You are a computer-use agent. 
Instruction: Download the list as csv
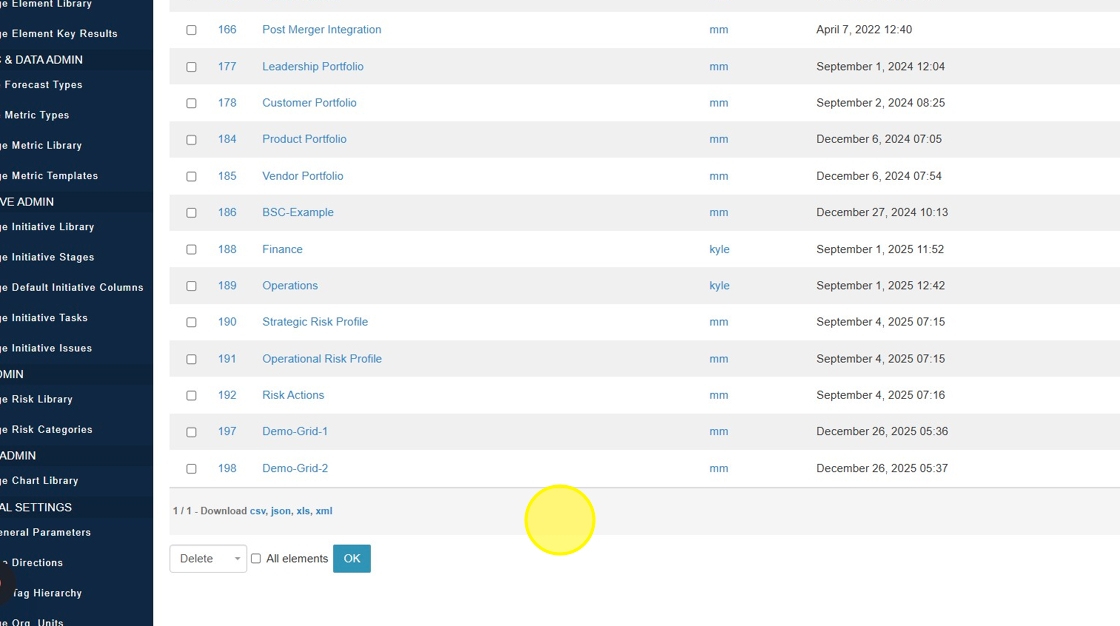coord(257,511)
